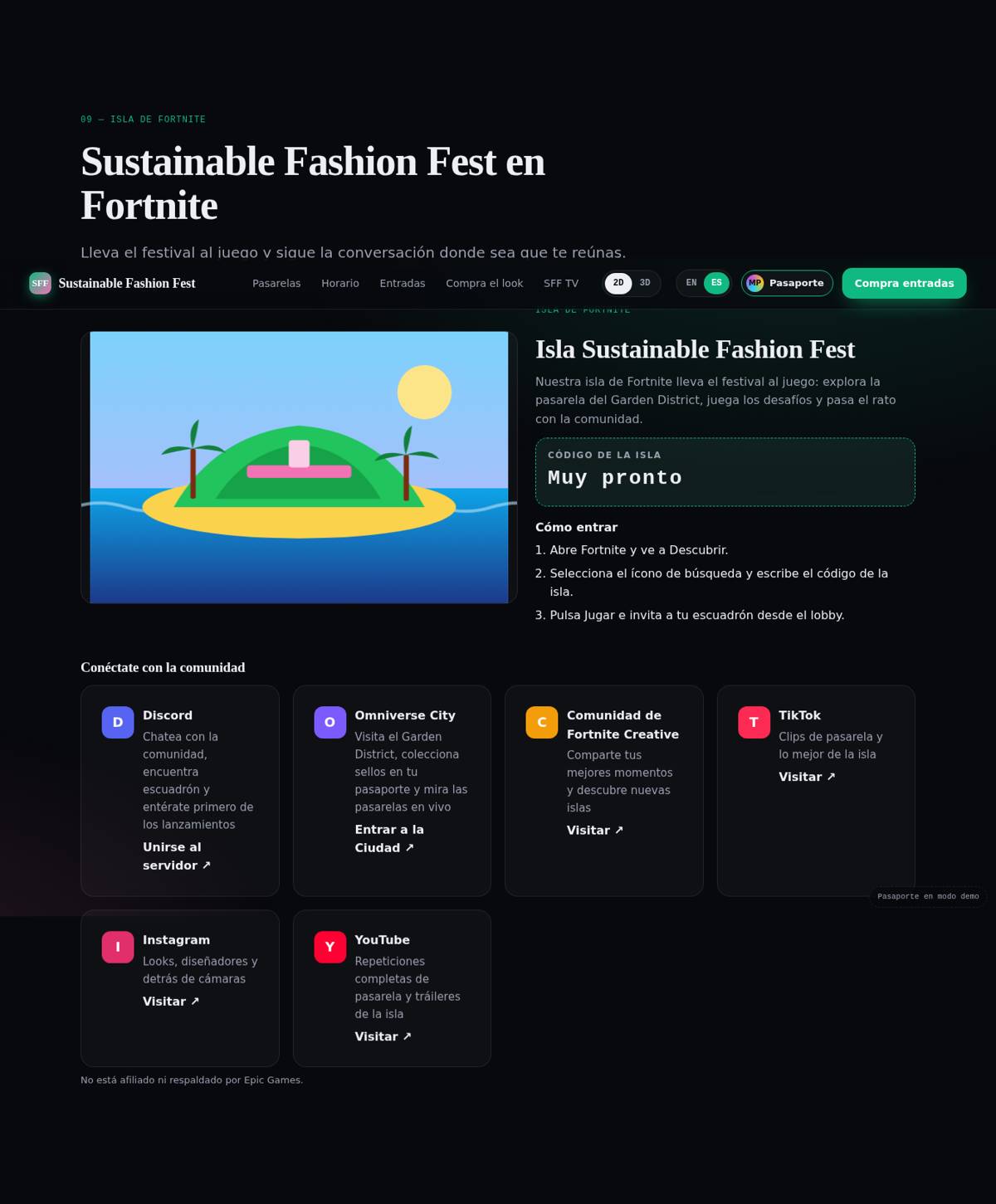The height and width of the screenshot is (1204, 996).
Task: Open Compra el look in navbar
Action: point(485,284)
